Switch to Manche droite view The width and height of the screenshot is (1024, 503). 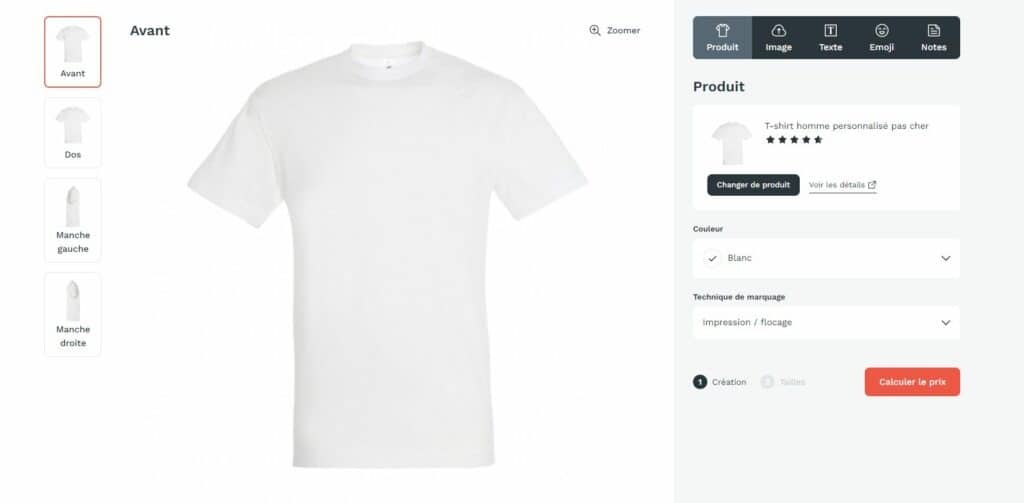click(72, 314)
